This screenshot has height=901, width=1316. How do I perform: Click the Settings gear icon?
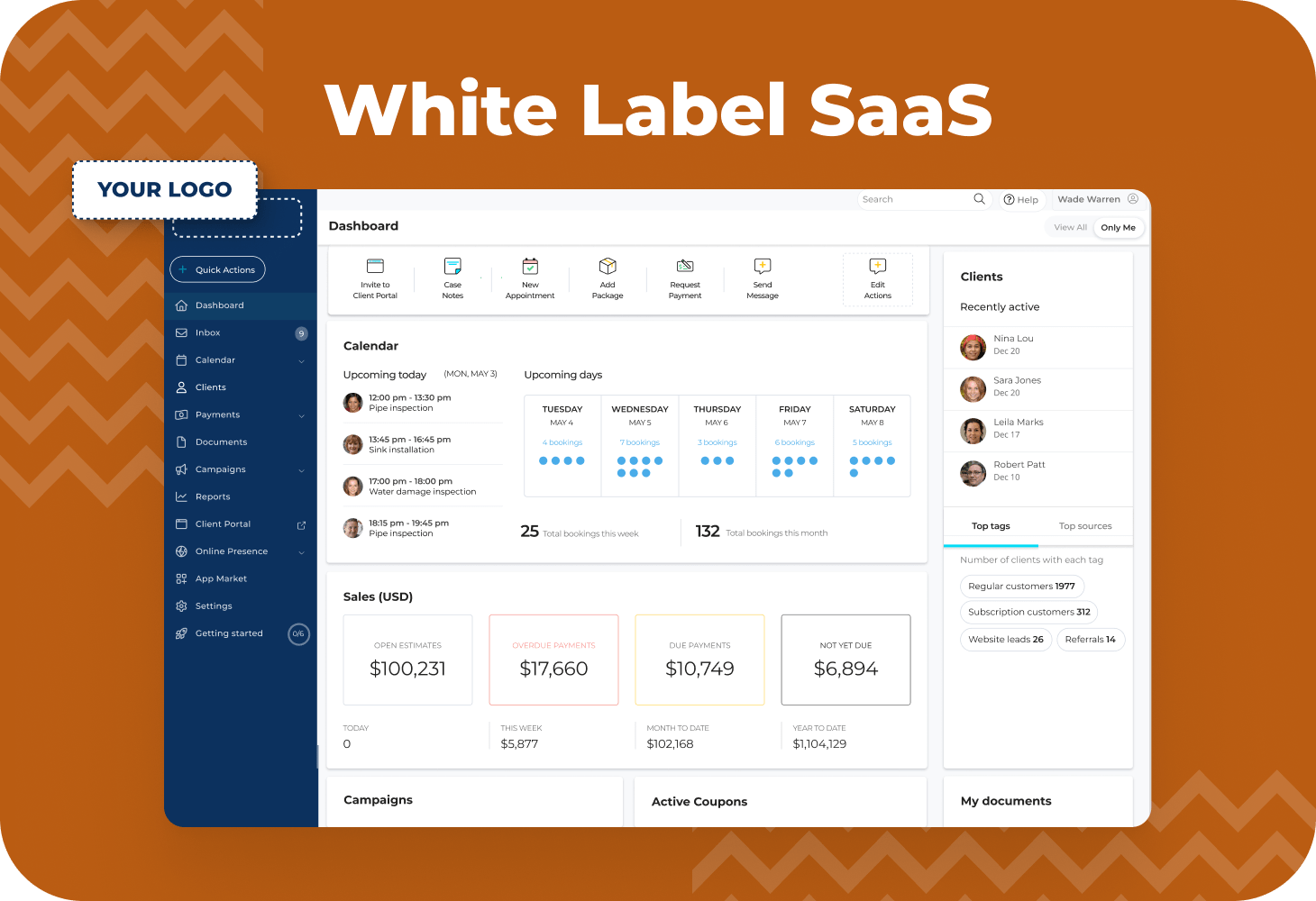(x=181, y=606)
